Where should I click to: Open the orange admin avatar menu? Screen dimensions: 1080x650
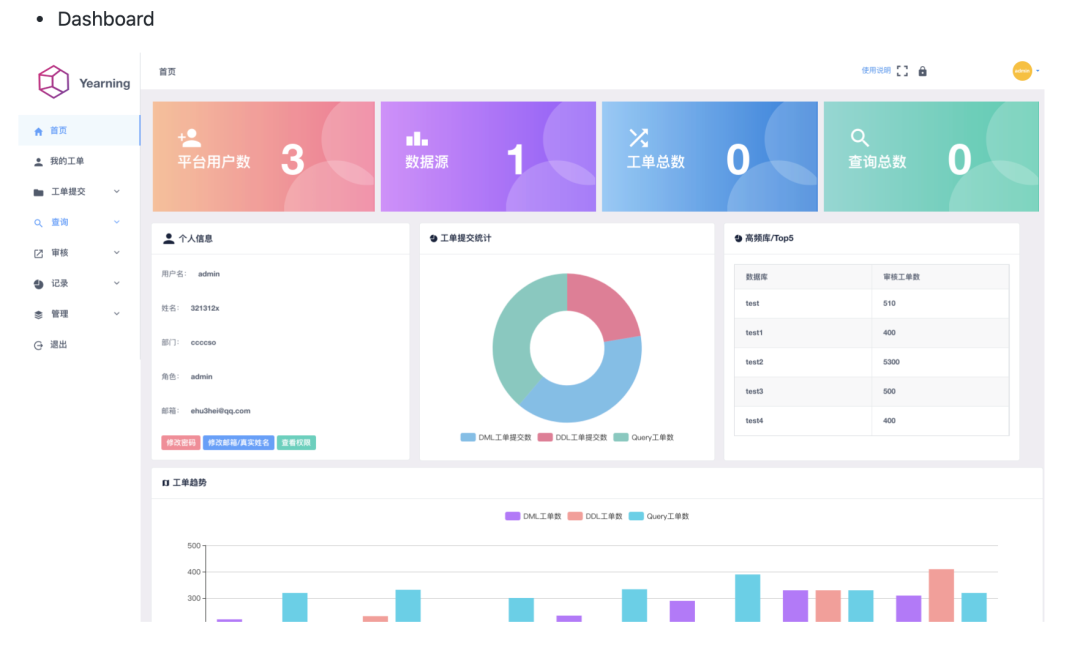[x=1022, y=70]
